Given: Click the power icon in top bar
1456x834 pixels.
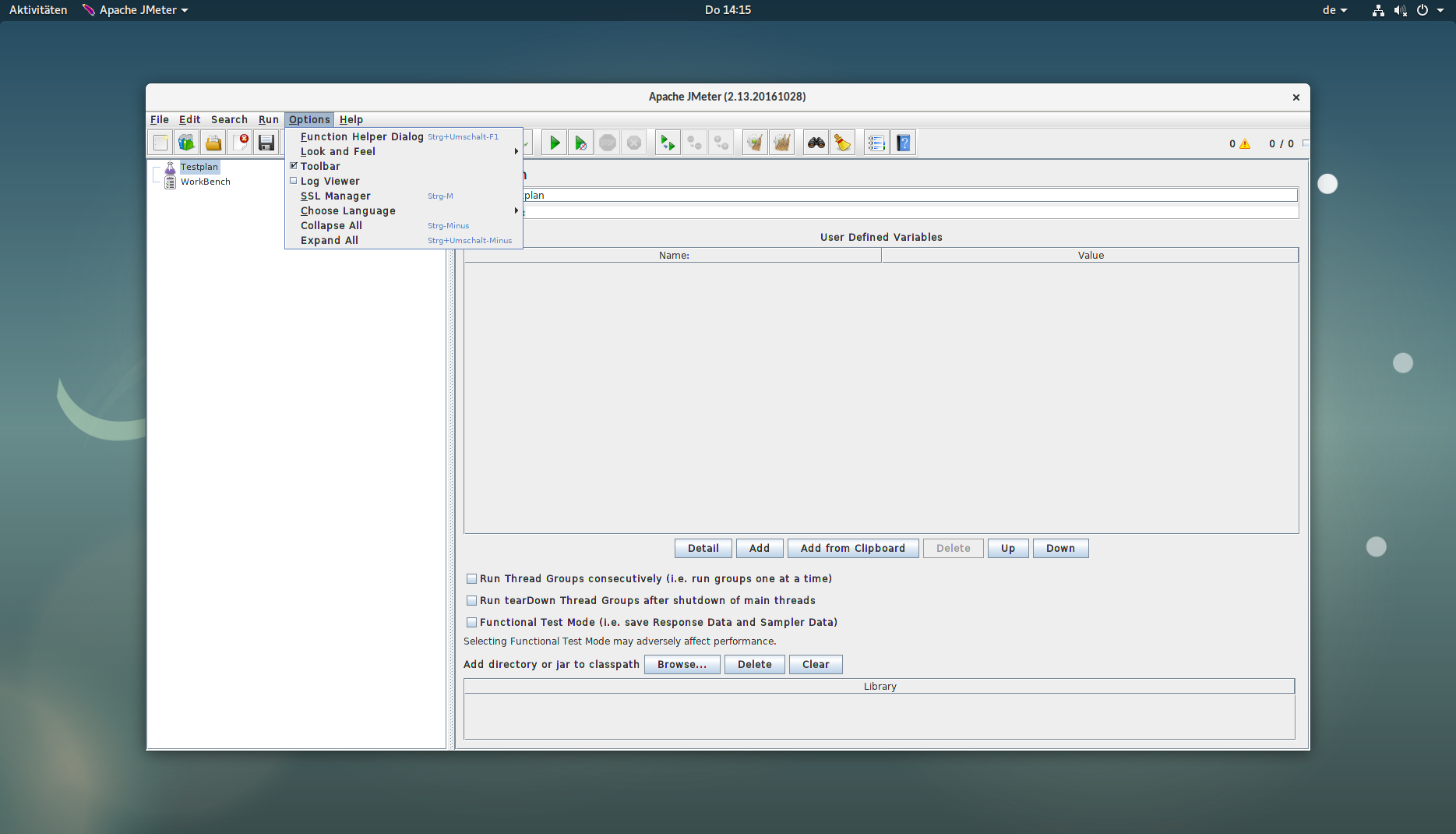Looking at the screenshot, I should point(1423,10).
